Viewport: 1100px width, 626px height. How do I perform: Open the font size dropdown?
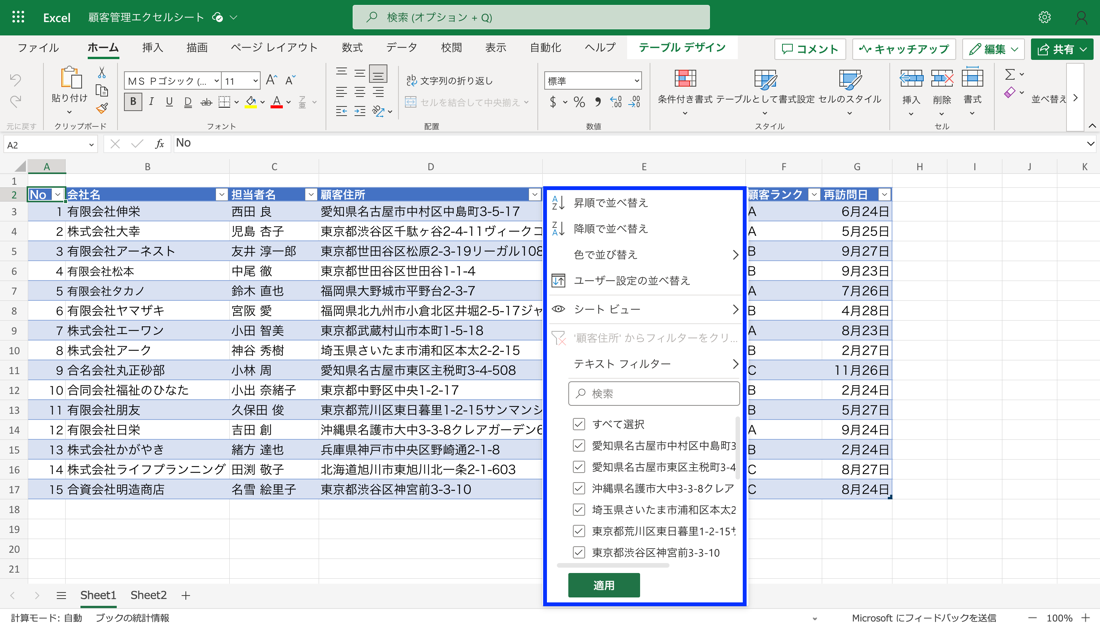(255, 81)
